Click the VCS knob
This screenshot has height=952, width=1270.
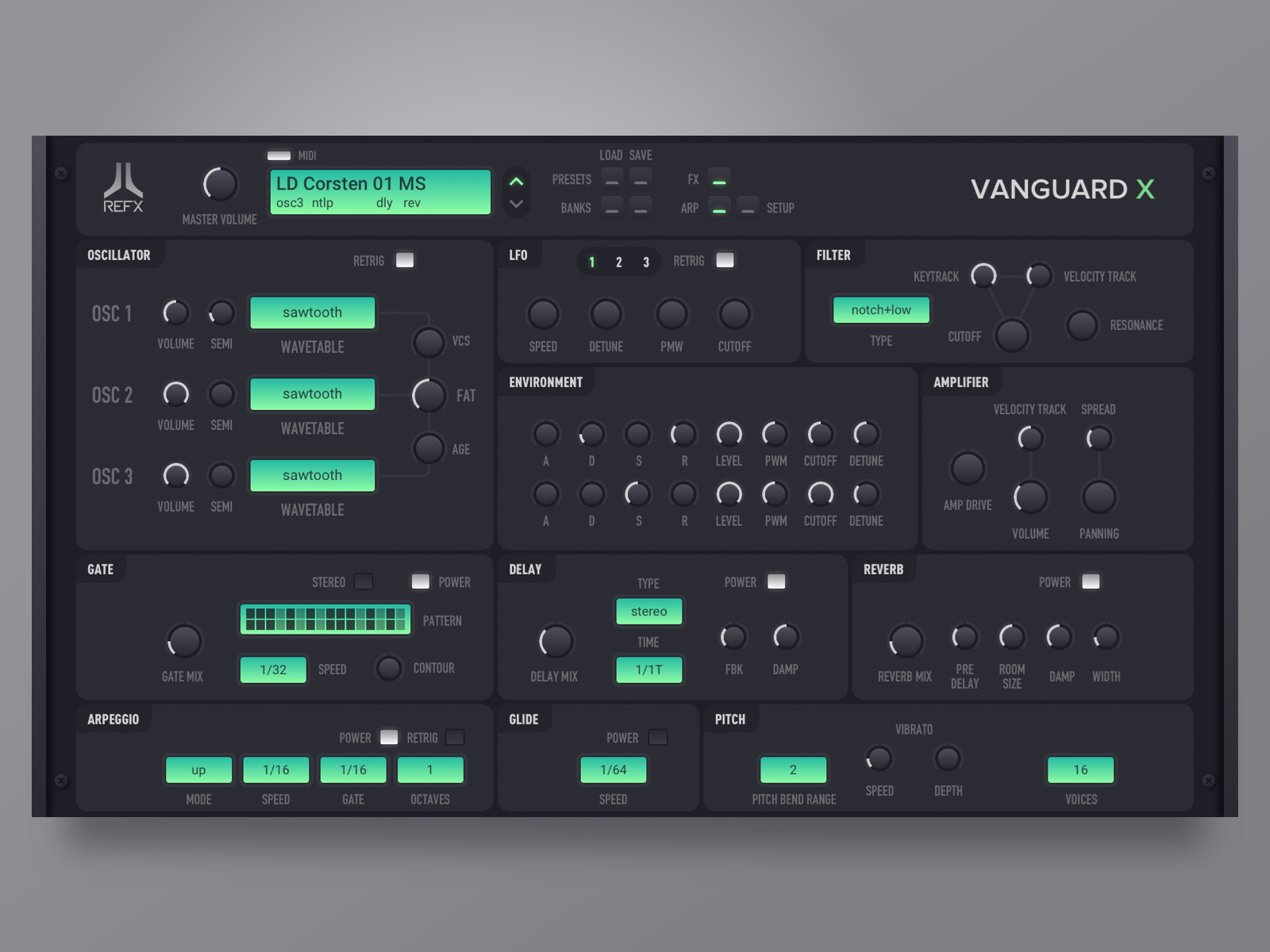429,342
